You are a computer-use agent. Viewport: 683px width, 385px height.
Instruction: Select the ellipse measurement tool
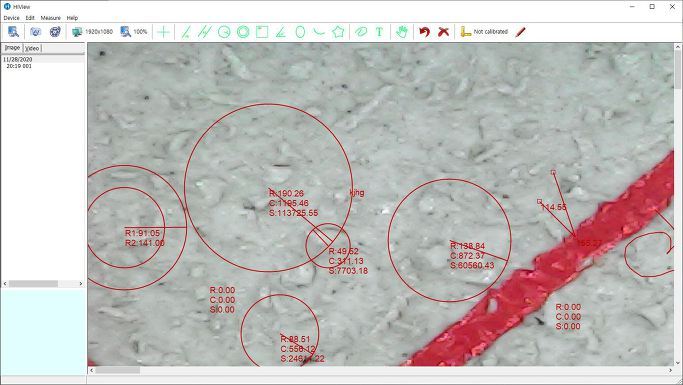300,32
